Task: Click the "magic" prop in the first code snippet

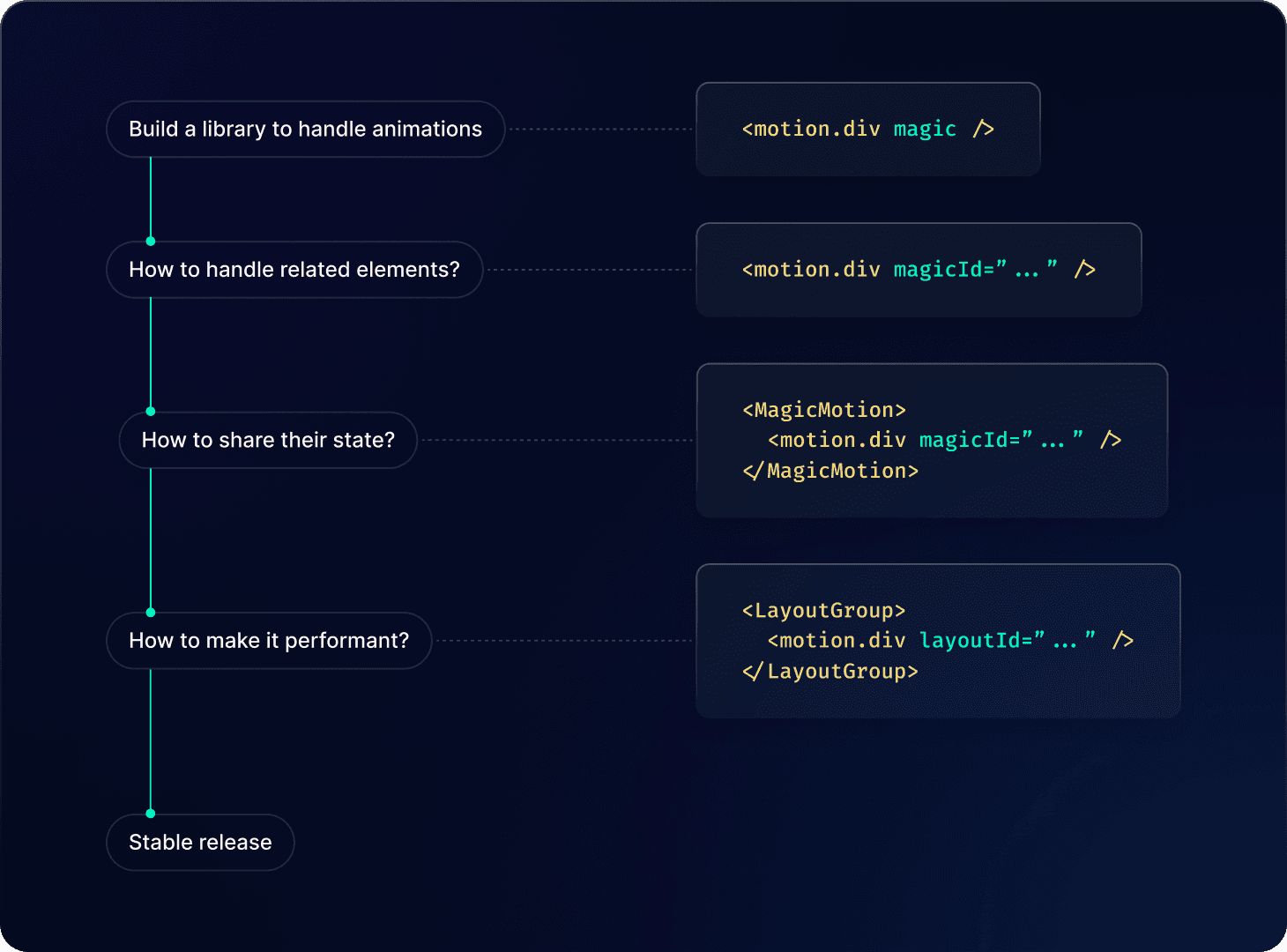Action: click(924, 130)
